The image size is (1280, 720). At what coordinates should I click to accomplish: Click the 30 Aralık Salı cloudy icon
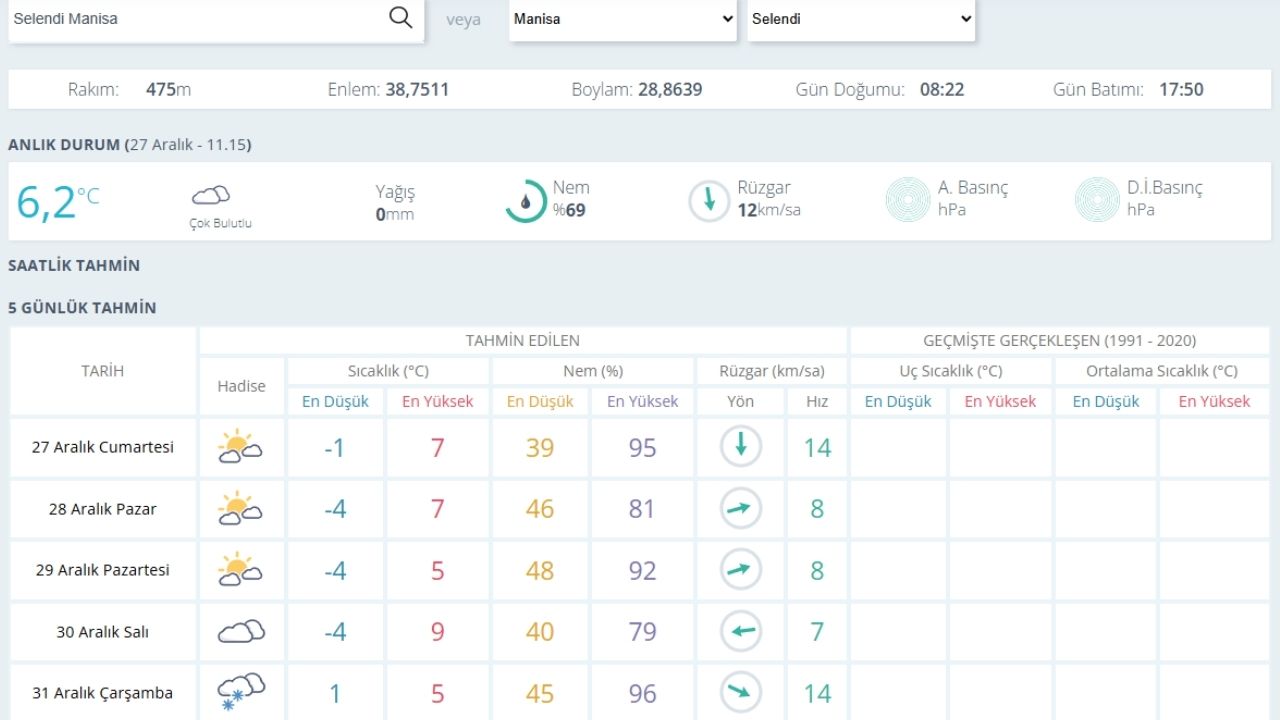[241, 632]
